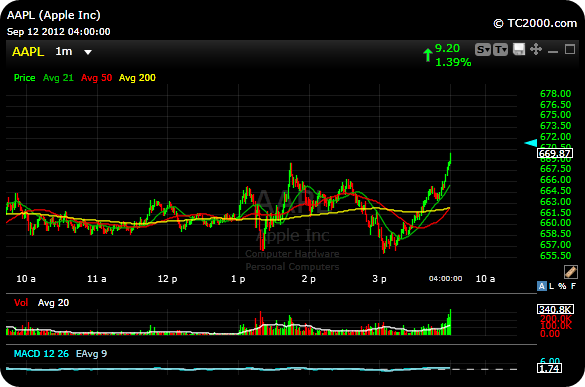Viewport: 585px width, 387px height.
Task: Click the AAPL (Apple Inc) title
Action: pos(54,15)
